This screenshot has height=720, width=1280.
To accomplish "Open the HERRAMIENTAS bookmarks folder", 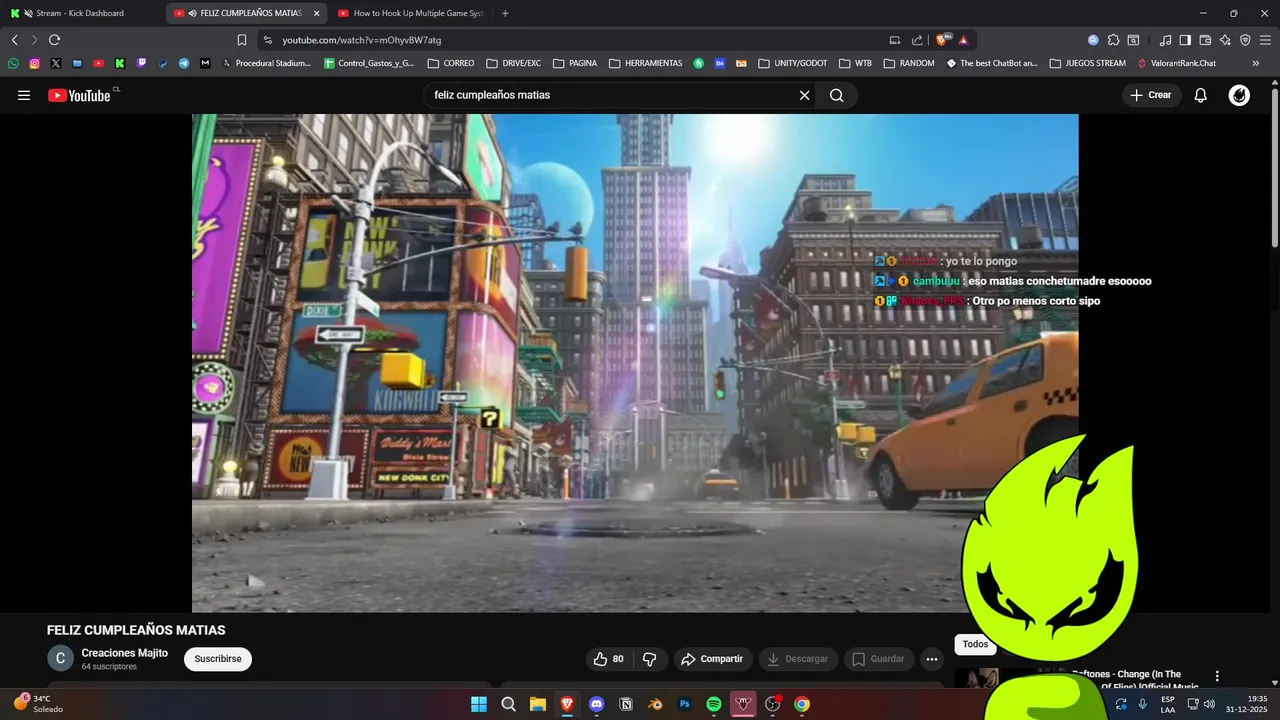I will coord(645,63).
